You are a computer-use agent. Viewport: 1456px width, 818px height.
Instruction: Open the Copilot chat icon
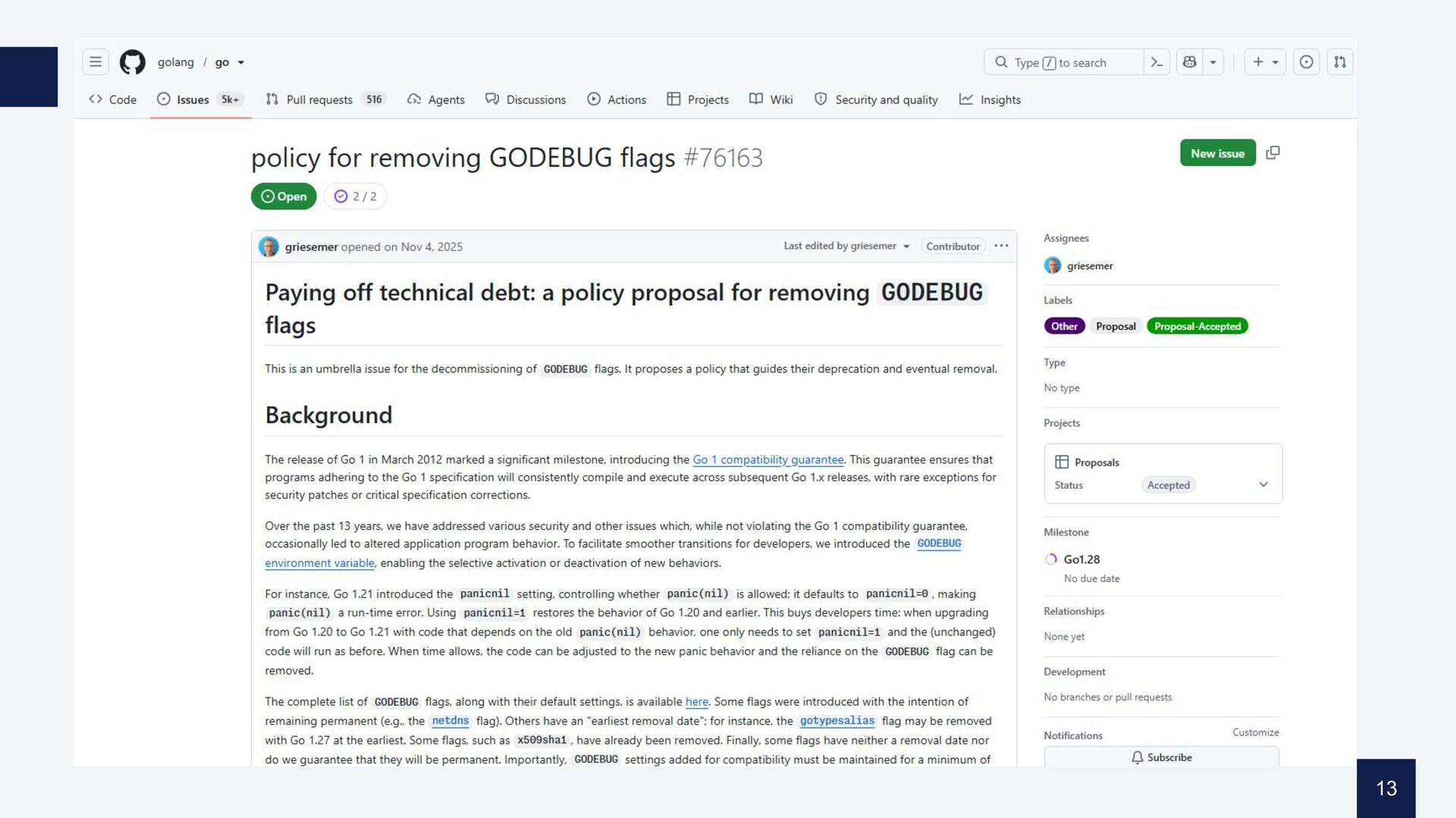coord(1190,62)
